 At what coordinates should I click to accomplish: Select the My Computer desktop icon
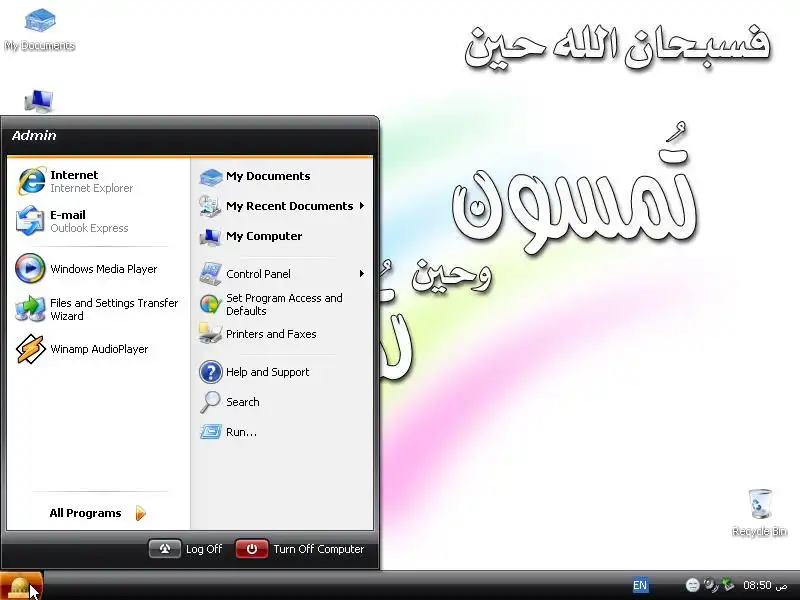[39, 101]
